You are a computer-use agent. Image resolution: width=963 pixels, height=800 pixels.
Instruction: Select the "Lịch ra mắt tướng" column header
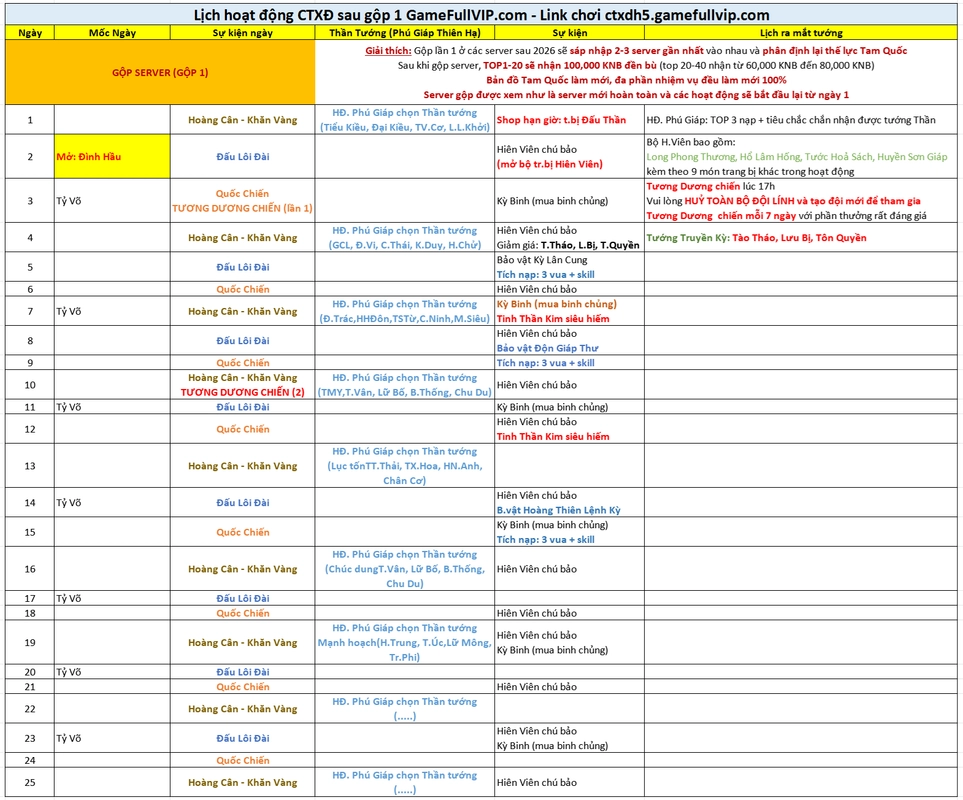(800, 33)
